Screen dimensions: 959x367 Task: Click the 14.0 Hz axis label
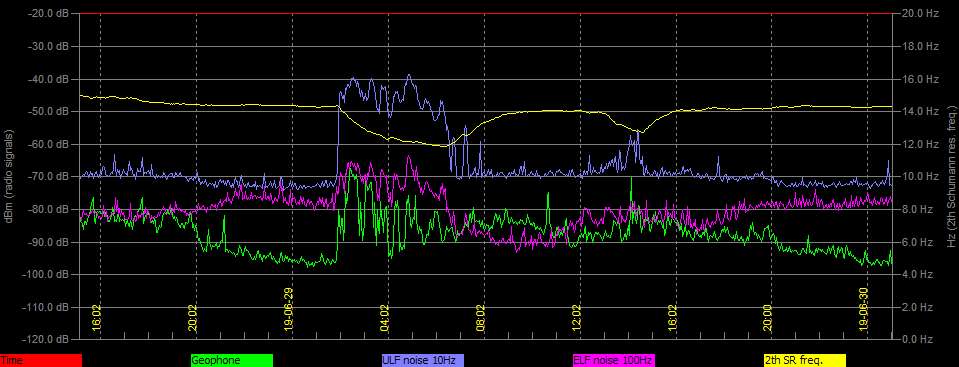click(920, 111)
